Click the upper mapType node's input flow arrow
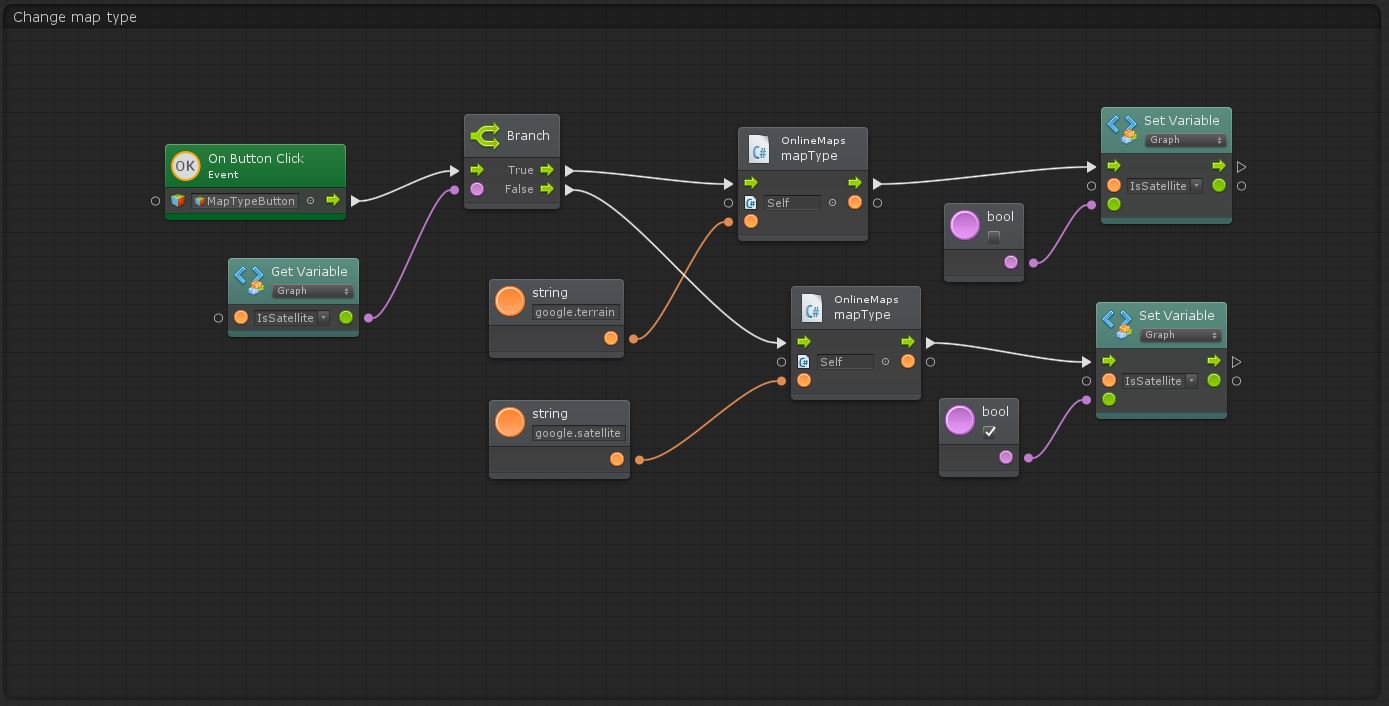Image resolution: width=1389 pixels, height=706 pixels. [x=751, y=183]
